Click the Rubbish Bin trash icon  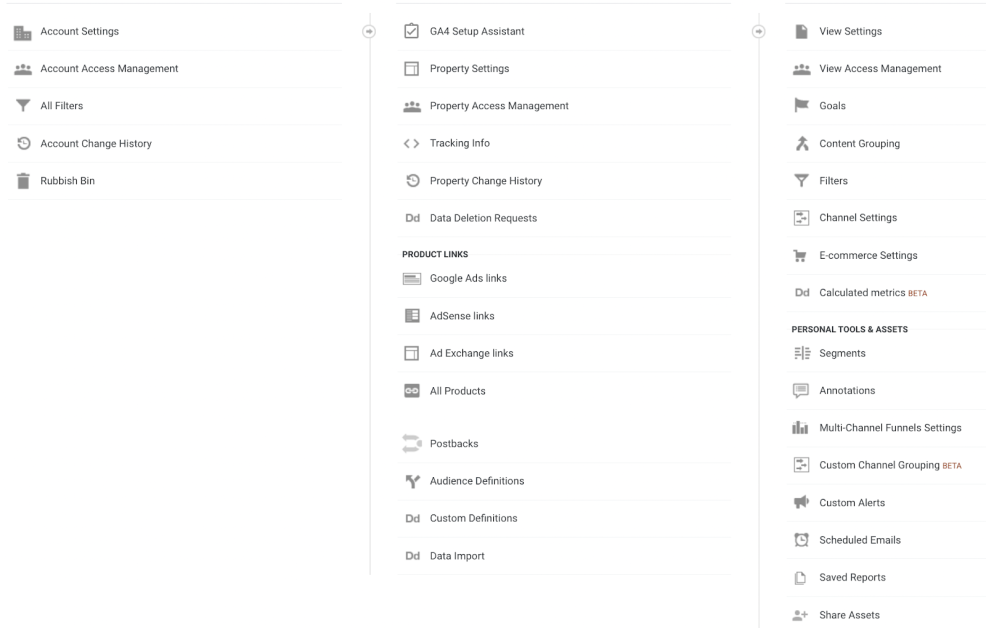point(23,181)
